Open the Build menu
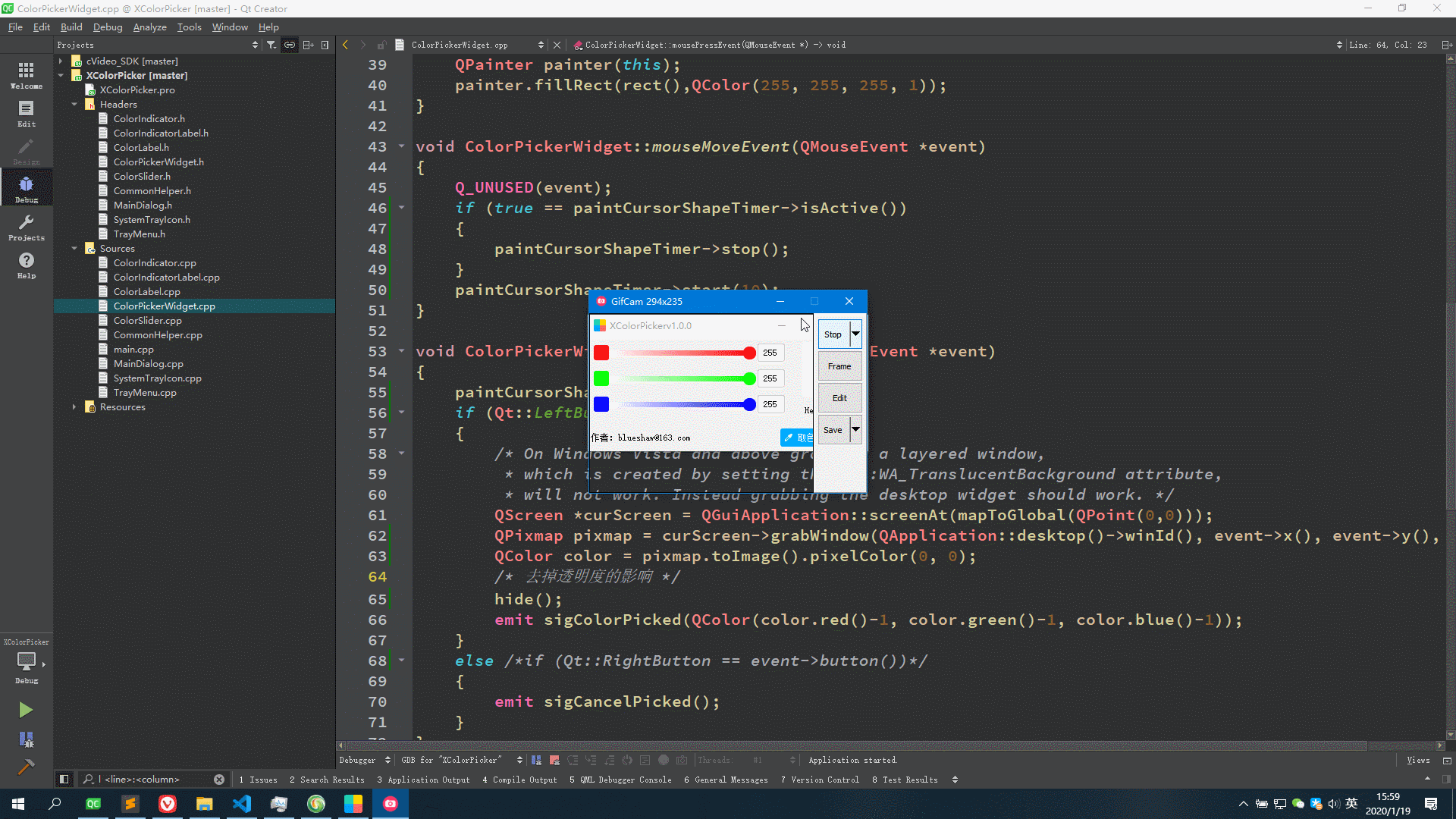The height and width of the screenshot is (819, 1456). [x=71, y=27]
